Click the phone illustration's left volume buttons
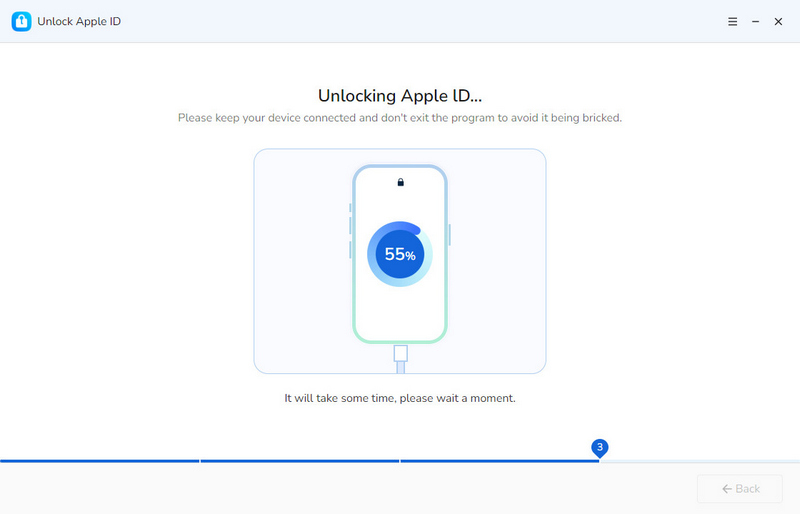 (x=350, y=232)
